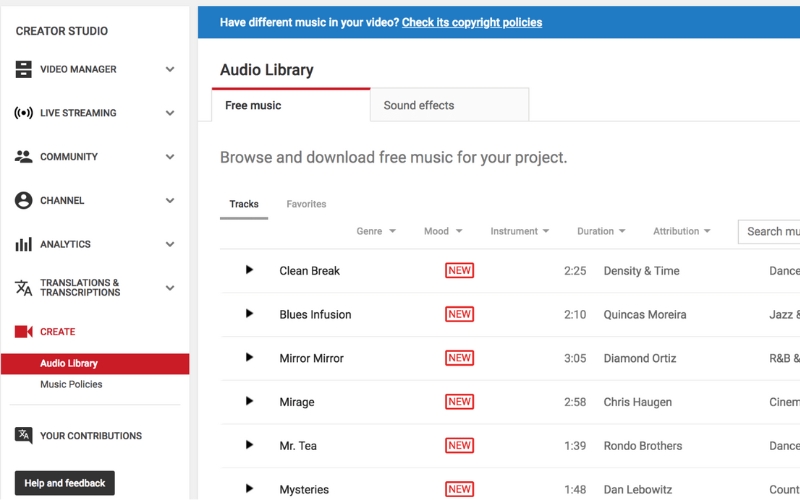Click NEW badge on Mirage
Screen dimensions: 800x500
pos(459,402)
